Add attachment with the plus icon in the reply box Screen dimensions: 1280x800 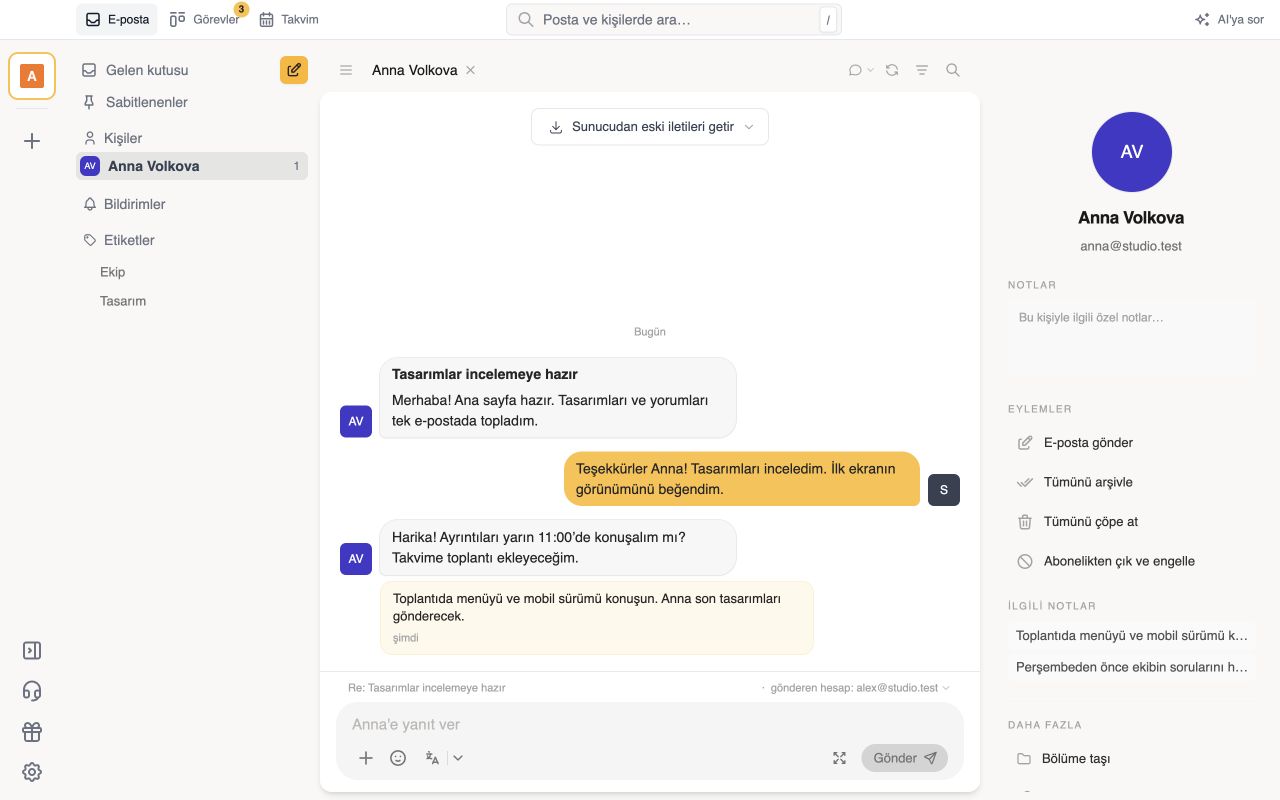(366, 758)
